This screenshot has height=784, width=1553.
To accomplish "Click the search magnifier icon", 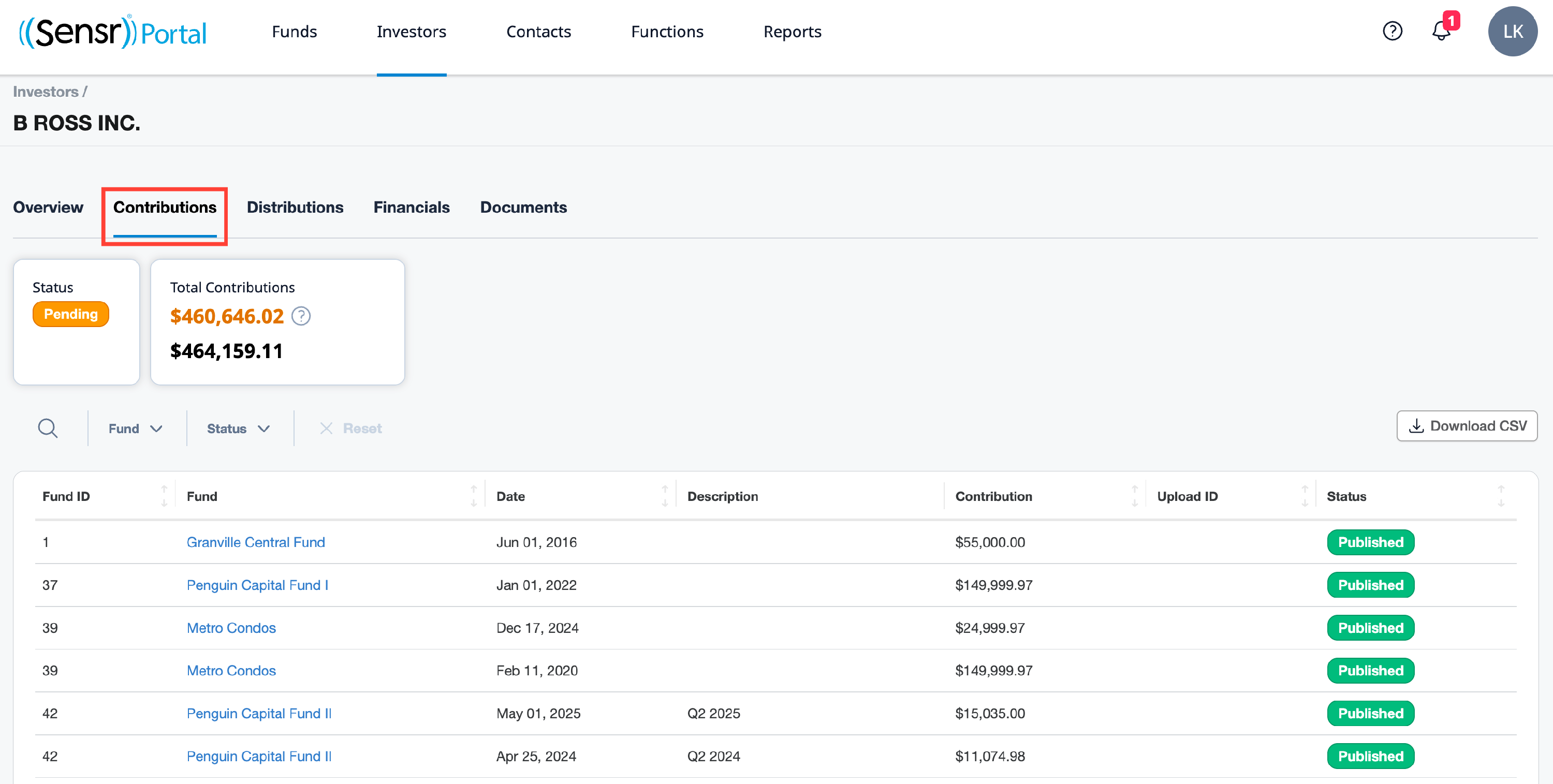I will click(48, 428).
